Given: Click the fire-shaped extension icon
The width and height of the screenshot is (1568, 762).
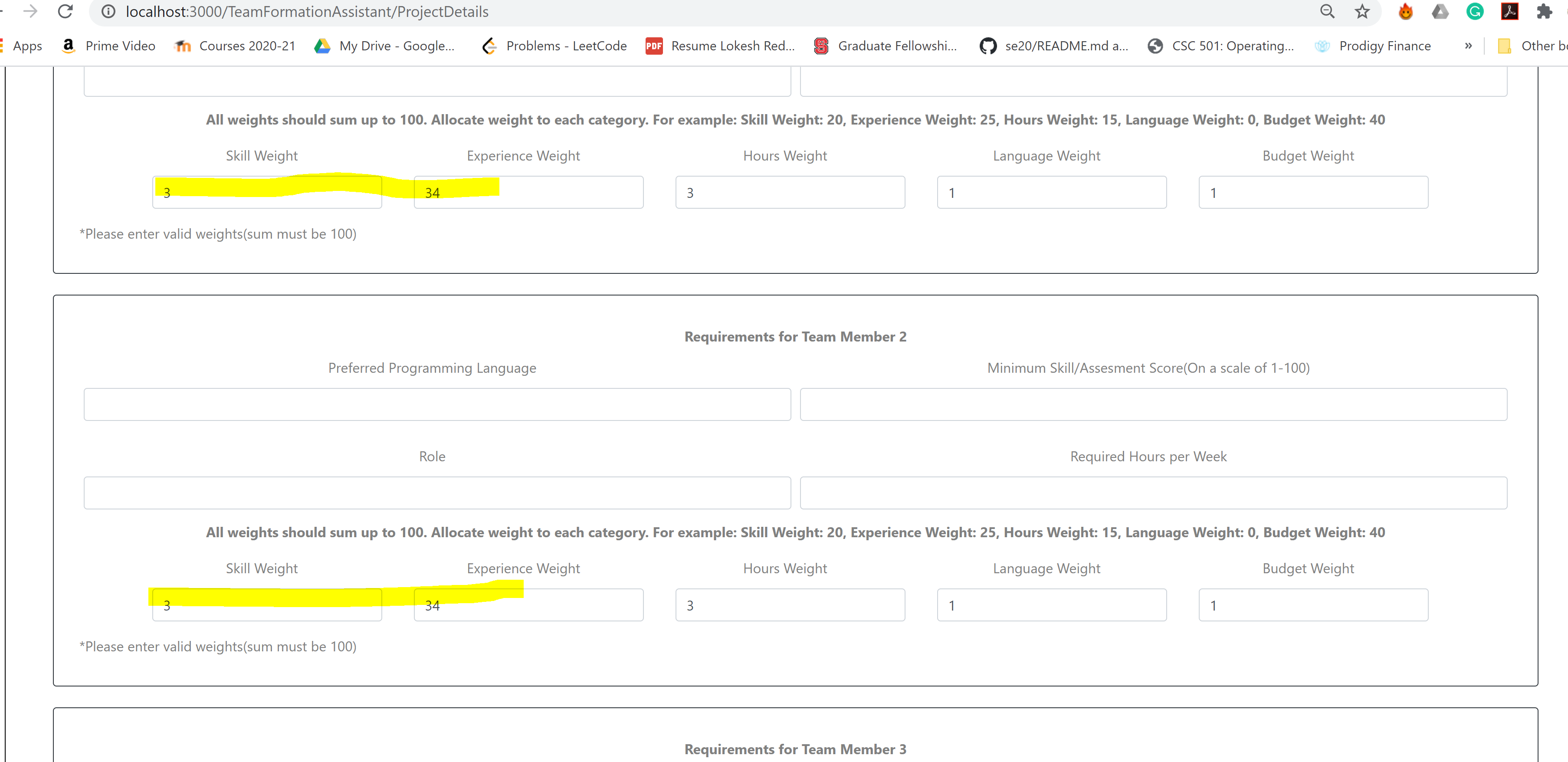Looking at the screenshot, I should click(1405, 12).
